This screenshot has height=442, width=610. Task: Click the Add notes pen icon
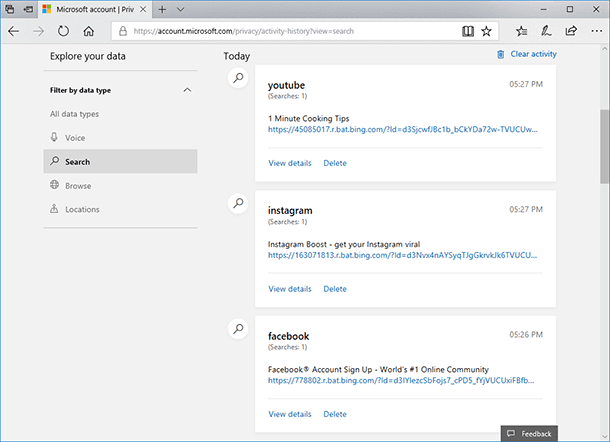546,31
